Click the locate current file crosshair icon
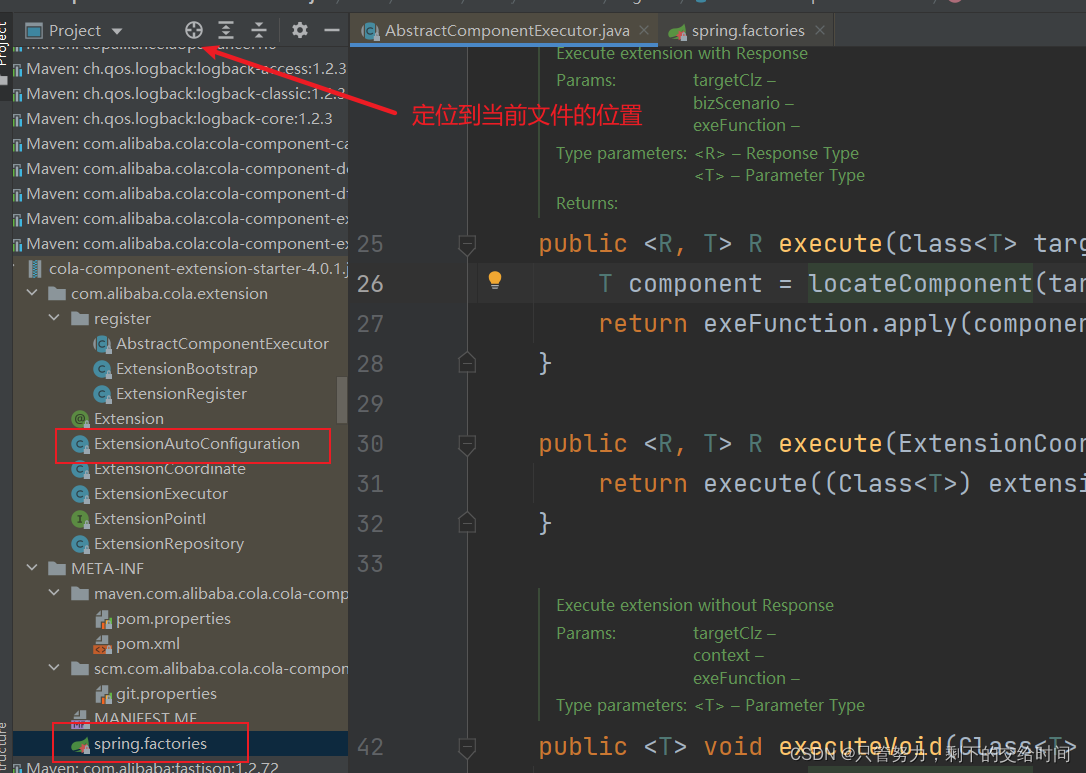Screen dimensions: 1086x773 [x=194, y=30]
